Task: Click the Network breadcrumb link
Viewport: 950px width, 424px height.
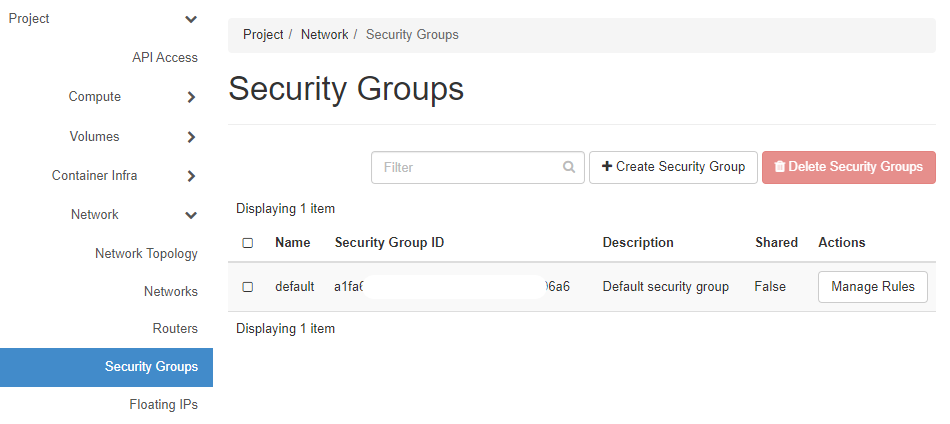Action: point(324,34)
